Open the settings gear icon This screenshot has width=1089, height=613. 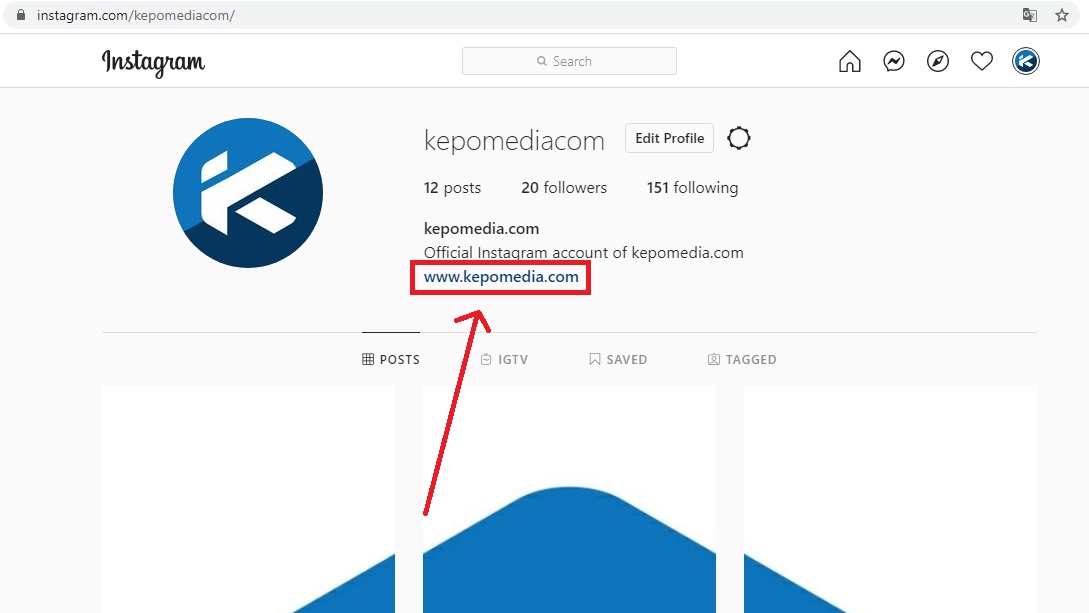tap(738, 138)
